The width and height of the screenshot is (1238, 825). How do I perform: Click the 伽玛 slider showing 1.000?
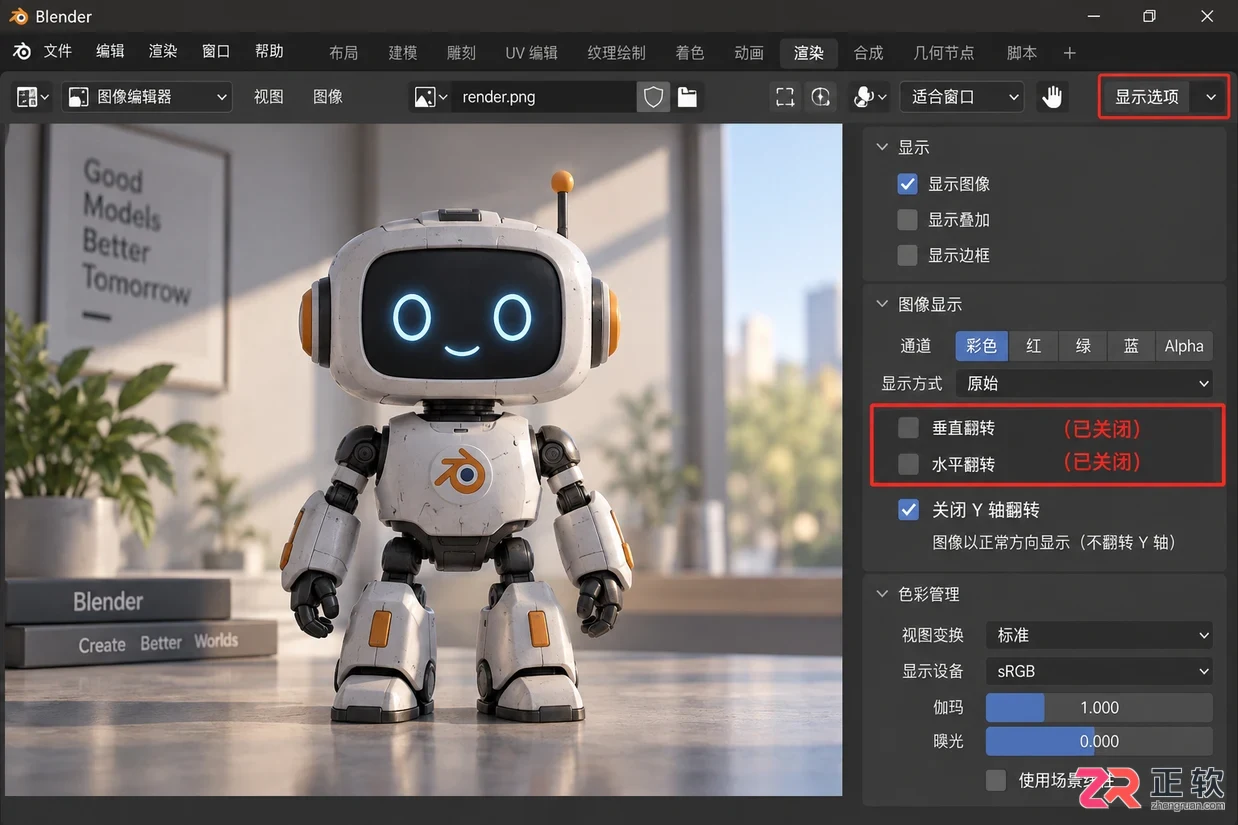point(1099,707)
